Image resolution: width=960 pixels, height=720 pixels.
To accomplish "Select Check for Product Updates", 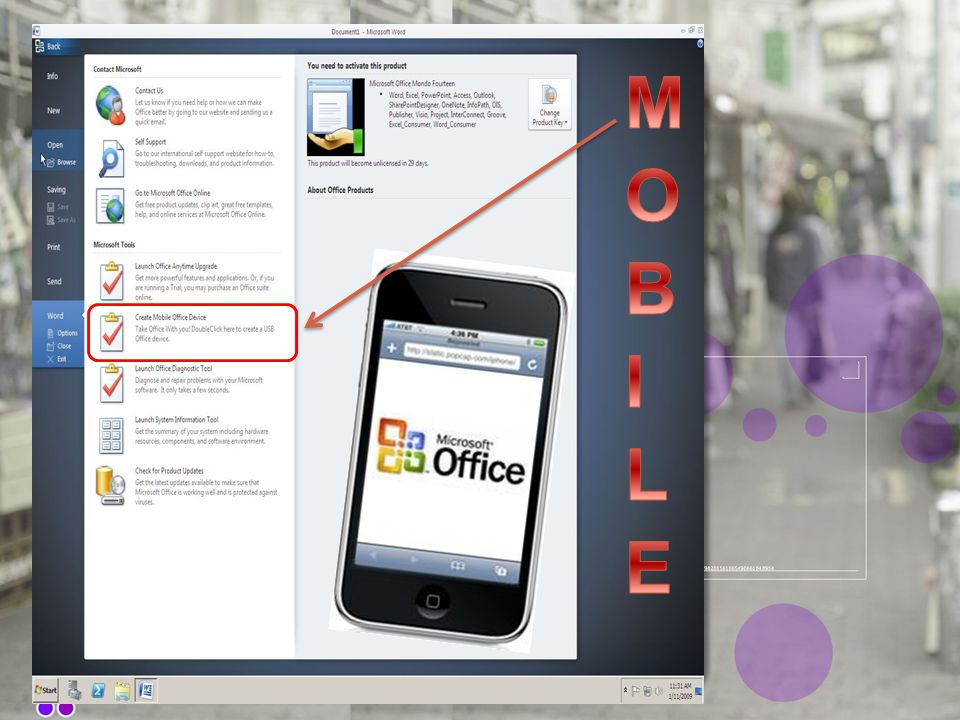I will coord(170,471).
